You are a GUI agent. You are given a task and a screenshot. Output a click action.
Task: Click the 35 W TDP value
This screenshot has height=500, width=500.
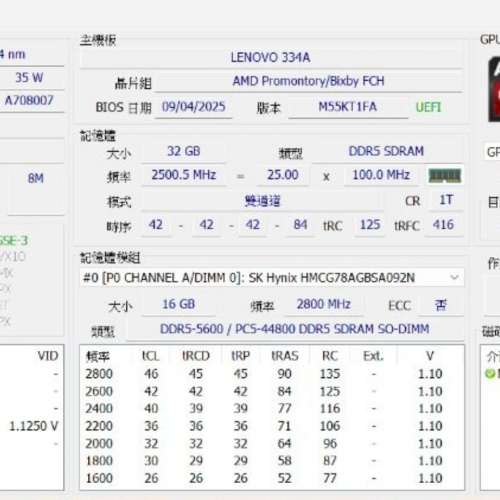pyautogui.click(x=29, y=78)
